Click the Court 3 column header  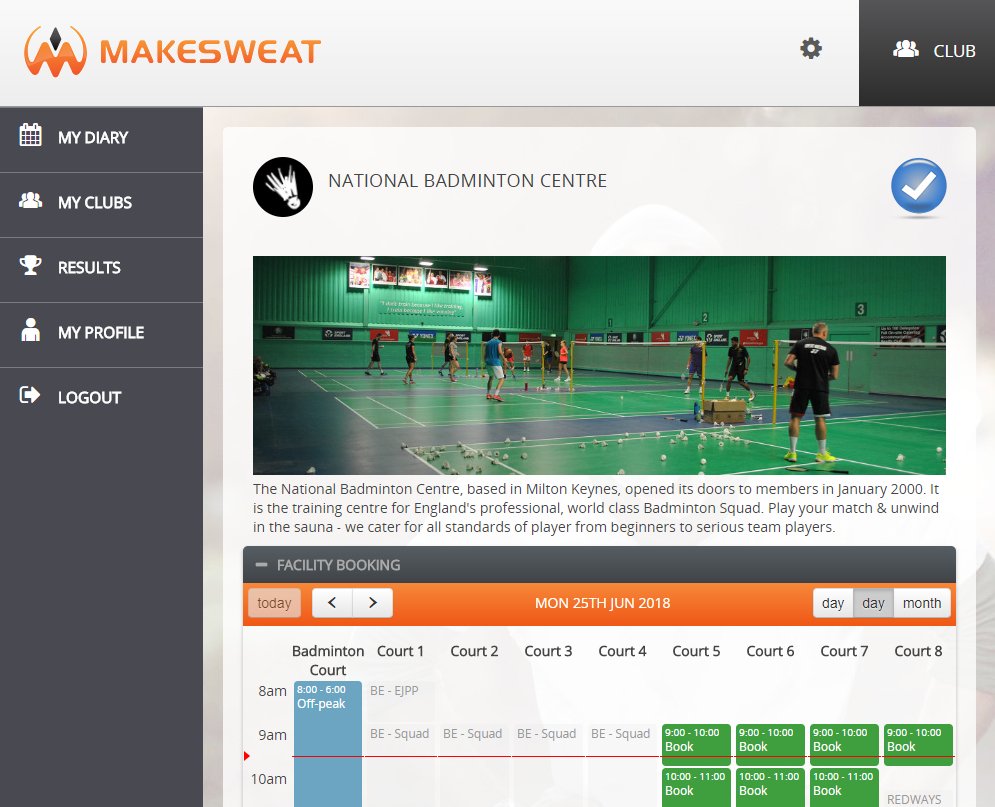pos(548,651)
